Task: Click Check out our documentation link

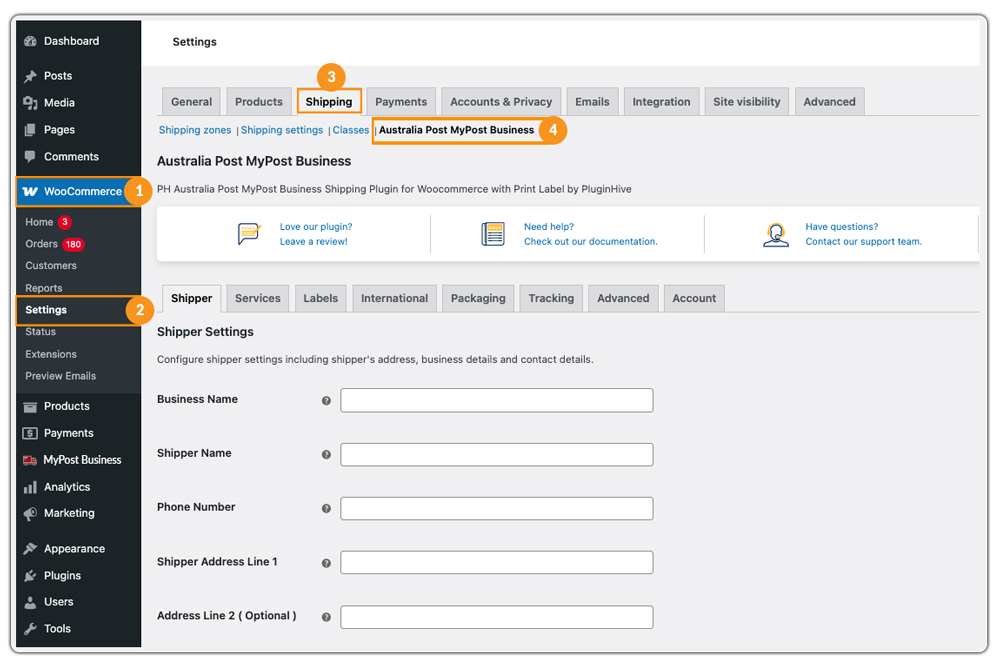Action: coord(591,242)
